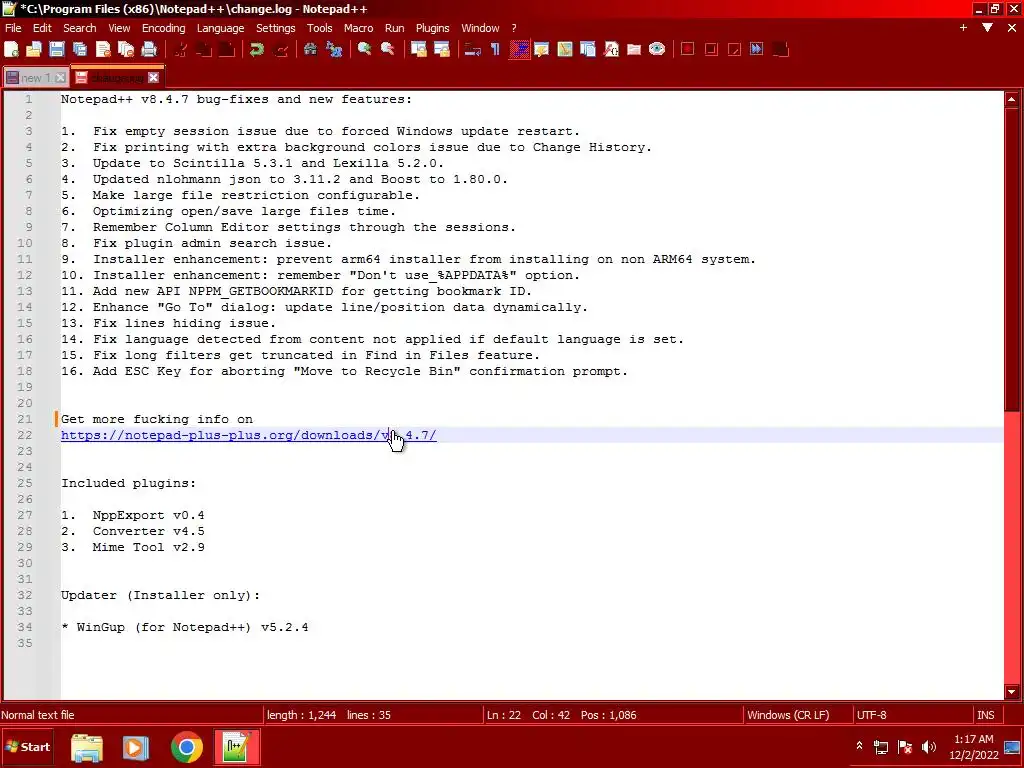
Task: Open Define Your Language toolbar icon
Action: point(542,49)
